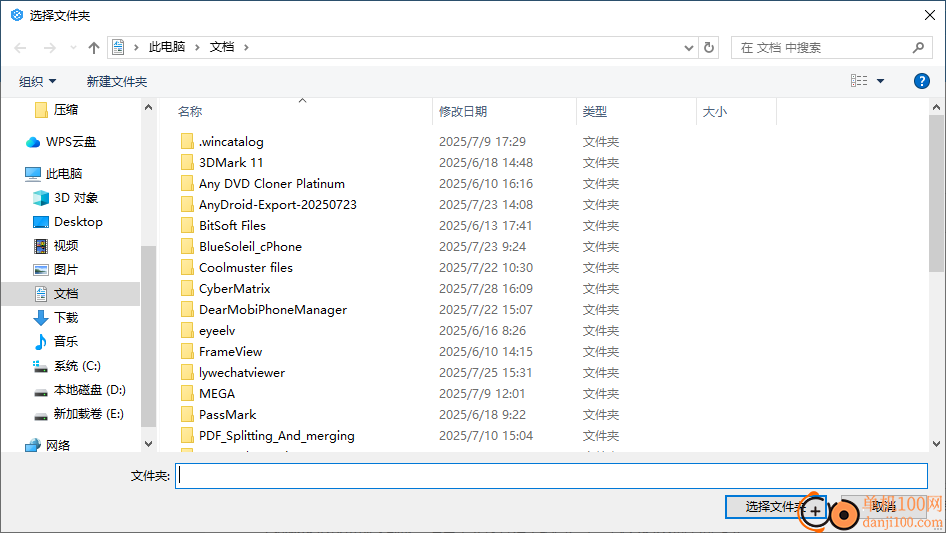The width and height of the screenshot is (946, 533).
Task: Open WPS云盘 in navigation pane
Action: coord(71,142)
